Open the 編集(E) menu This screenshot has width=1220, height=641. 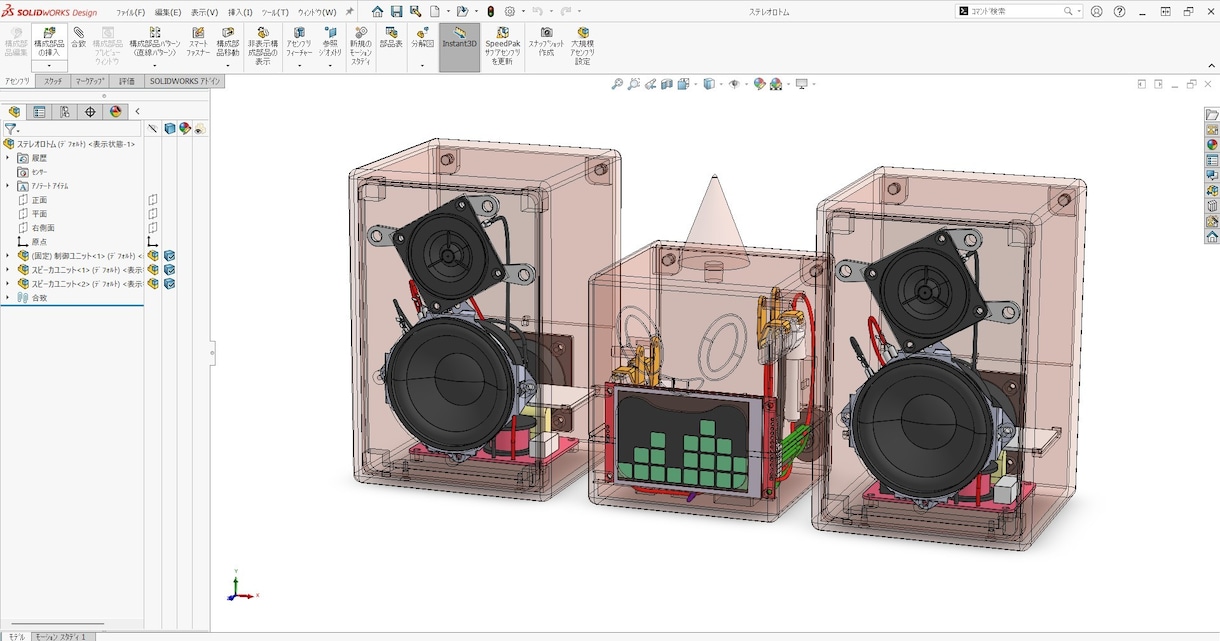(x=168, y=12)
